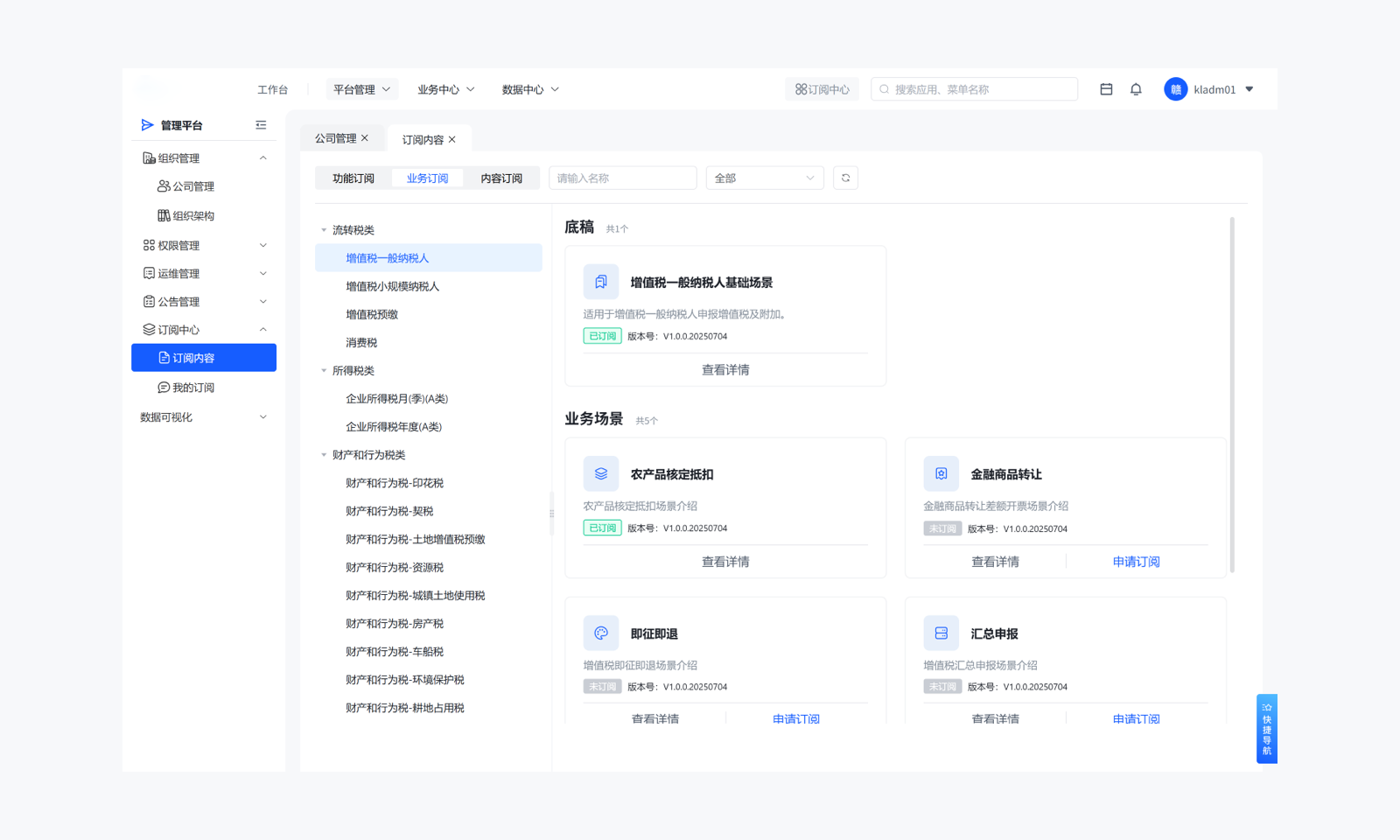Open the user menu arrow beside kladm01
Image resolution: width=1400 pixels, height=840 pixels.
click(1249, 89)
